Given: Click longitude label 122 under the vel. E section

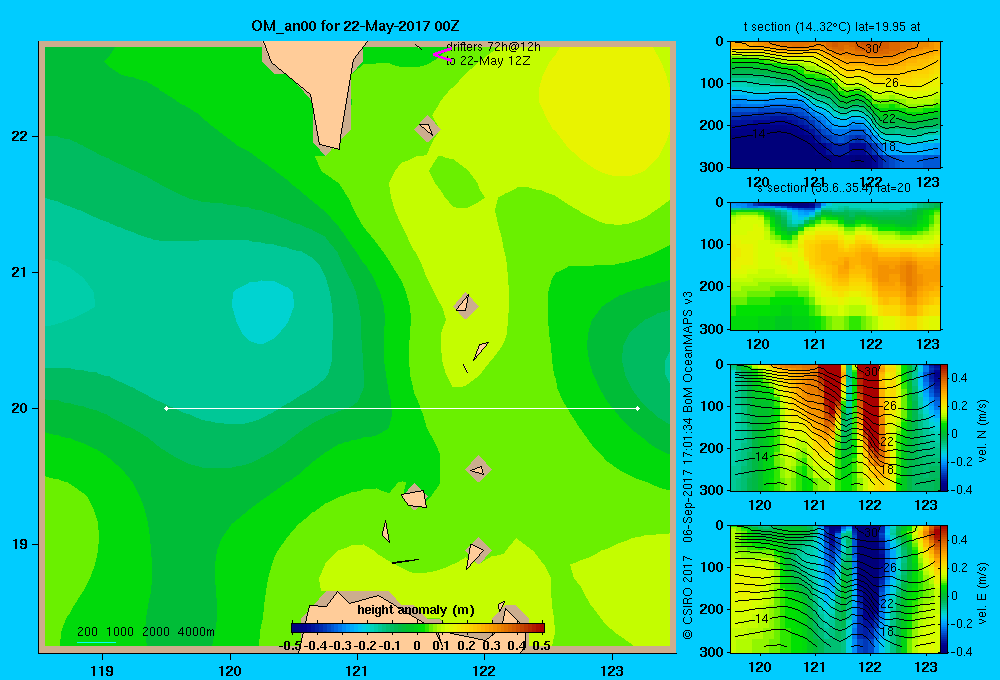Looking at the screenshot, I should click(870, 667).
